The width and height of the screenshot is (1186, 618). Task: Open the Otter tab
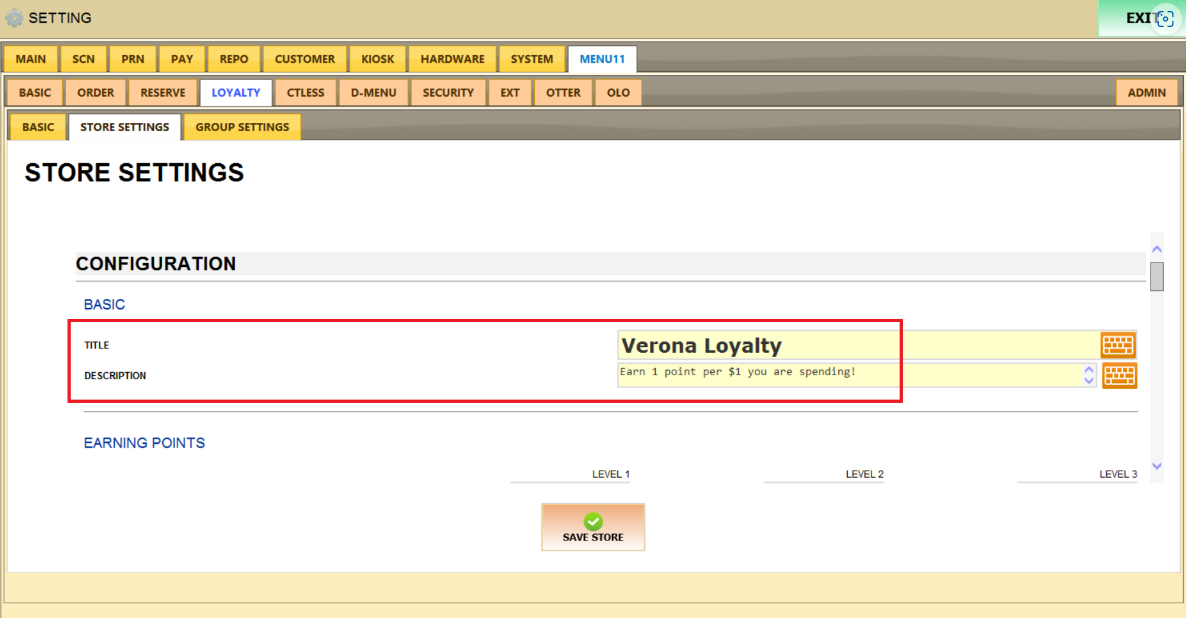click(x=564, y=92)
